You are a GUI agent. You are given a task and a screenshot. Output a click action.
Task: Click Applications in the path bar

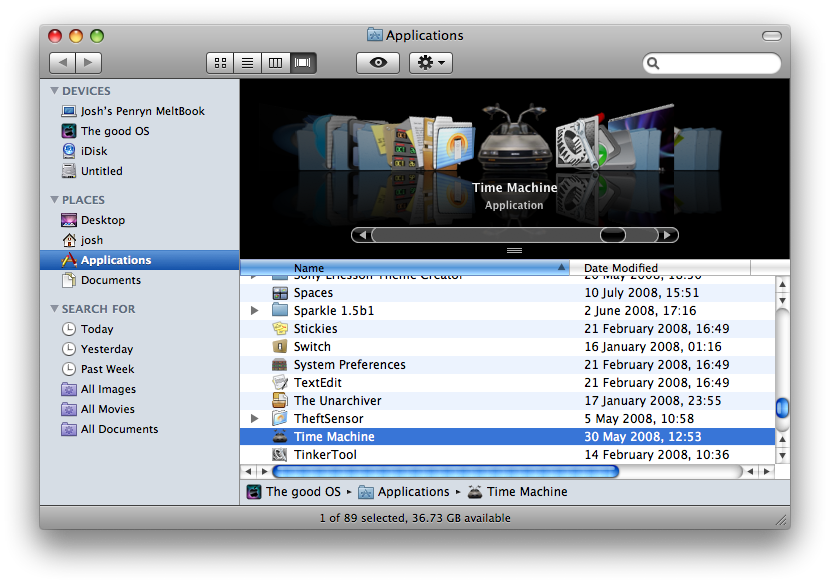point(404,492)
